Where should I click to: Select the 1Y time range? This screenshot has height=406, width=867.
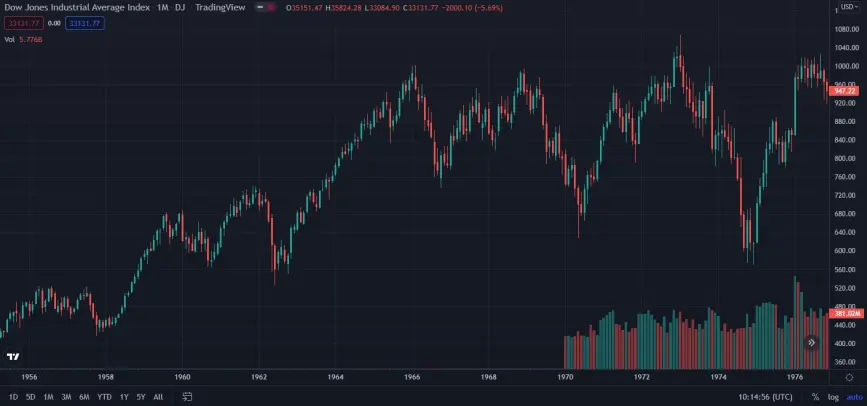click(x=124, y=397)
